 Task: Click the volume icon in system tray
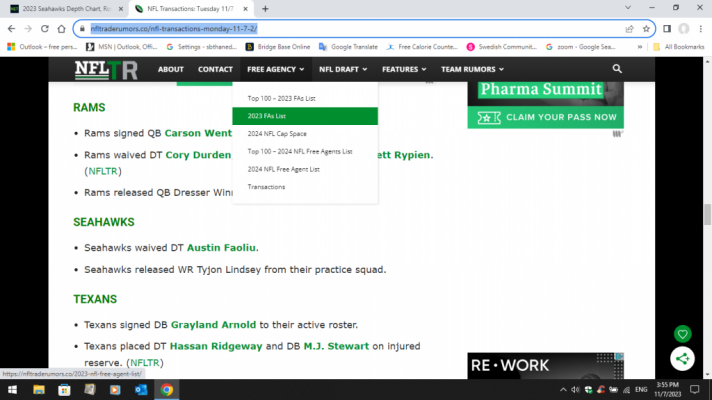[x=575, y=390]
